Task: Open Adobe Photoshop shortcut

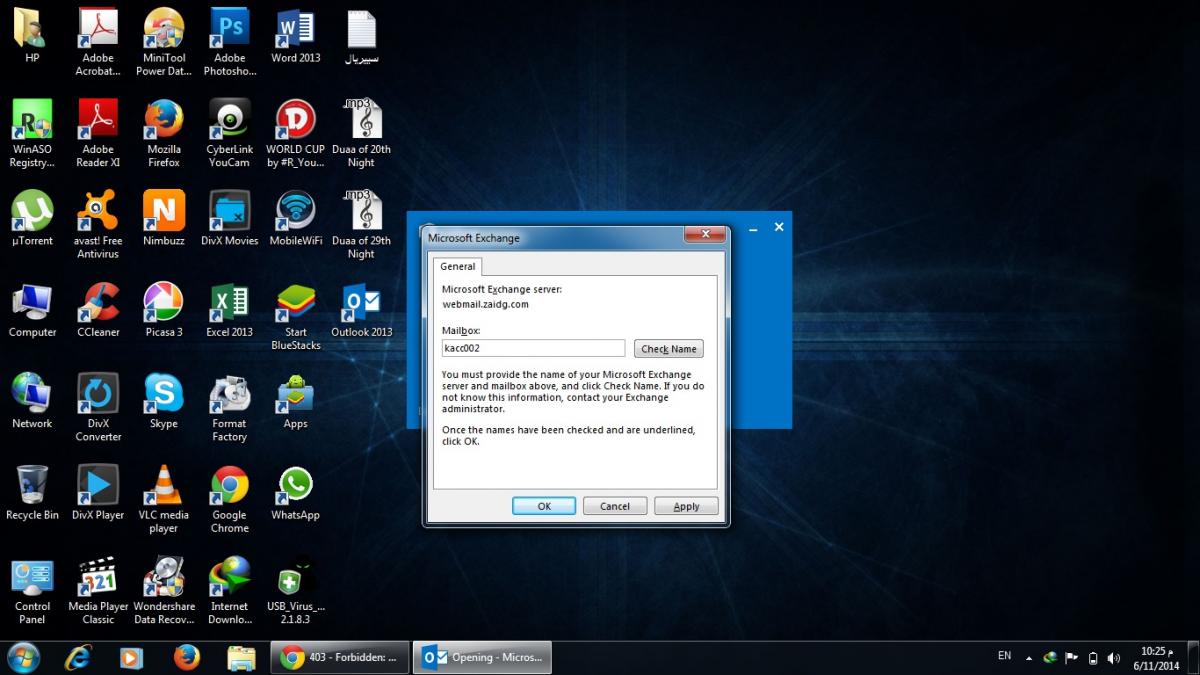Action: [x=230, y=42]
